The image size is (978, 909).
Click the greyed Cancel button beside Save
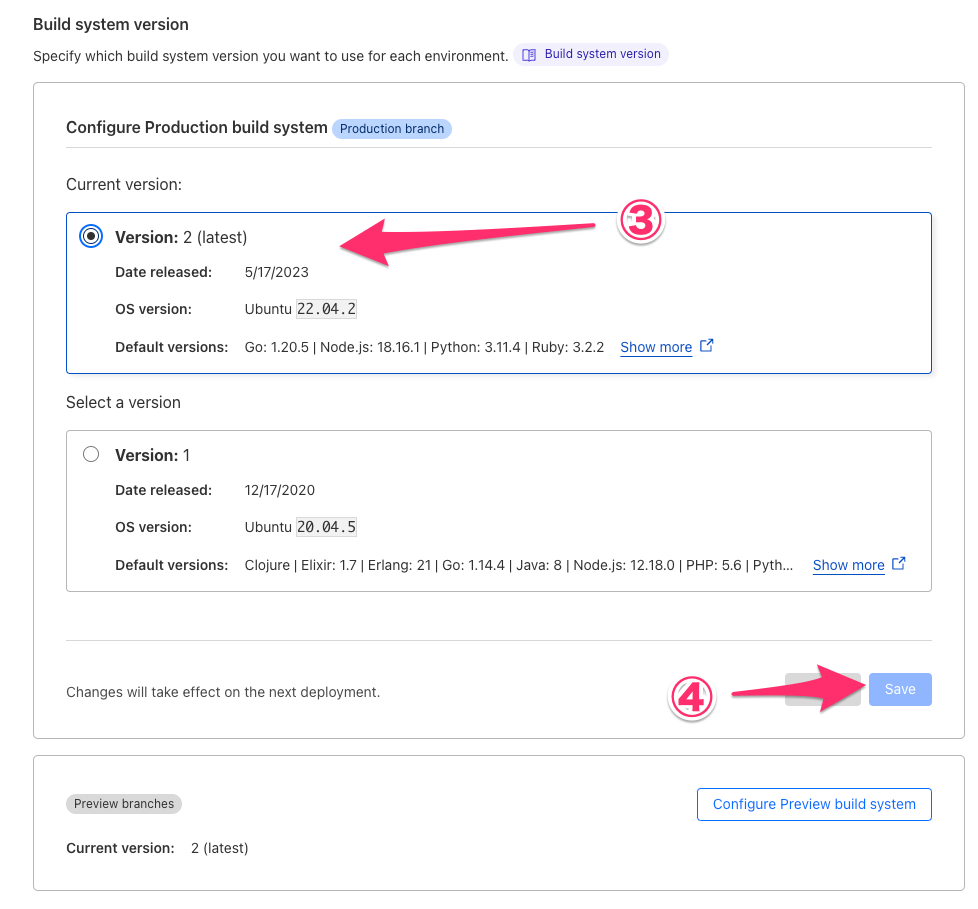(x=822, y=689)
